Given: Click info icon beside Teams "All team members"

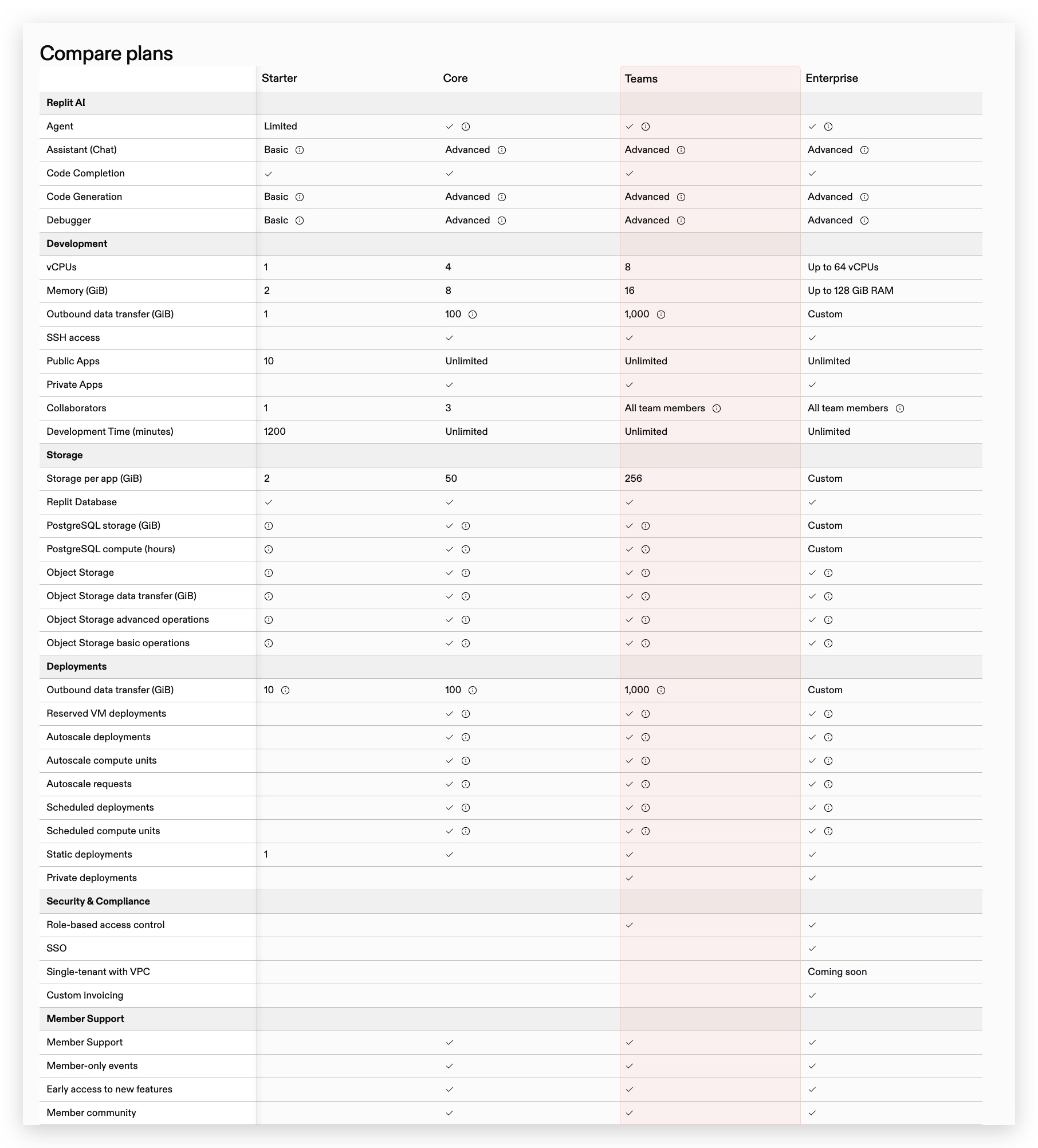Looking at the screenshot, I should (x=717, y=408).
